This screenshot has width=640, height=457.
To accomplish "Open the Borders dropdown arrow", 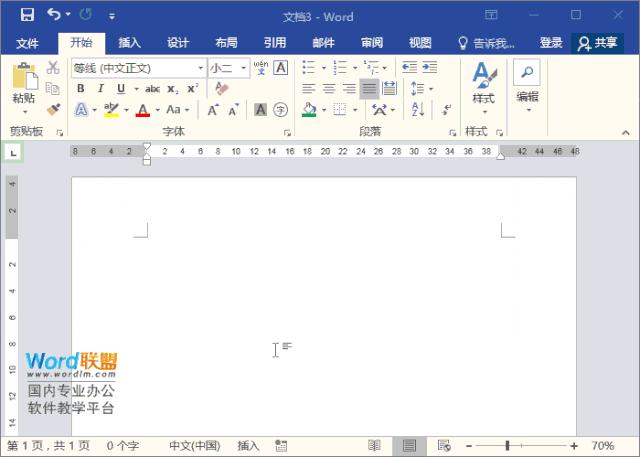I will [355, 110].
